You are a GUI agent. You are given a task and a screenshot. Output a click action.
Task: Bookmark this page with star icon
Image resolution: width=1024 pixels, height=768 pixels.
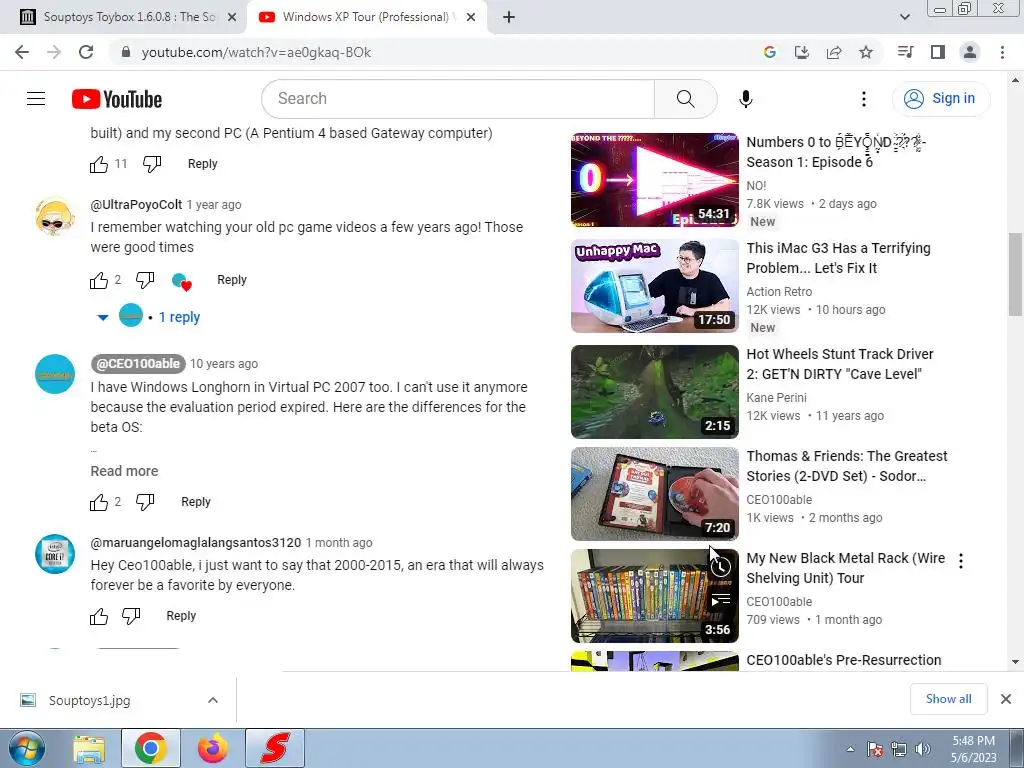[866, 52]
